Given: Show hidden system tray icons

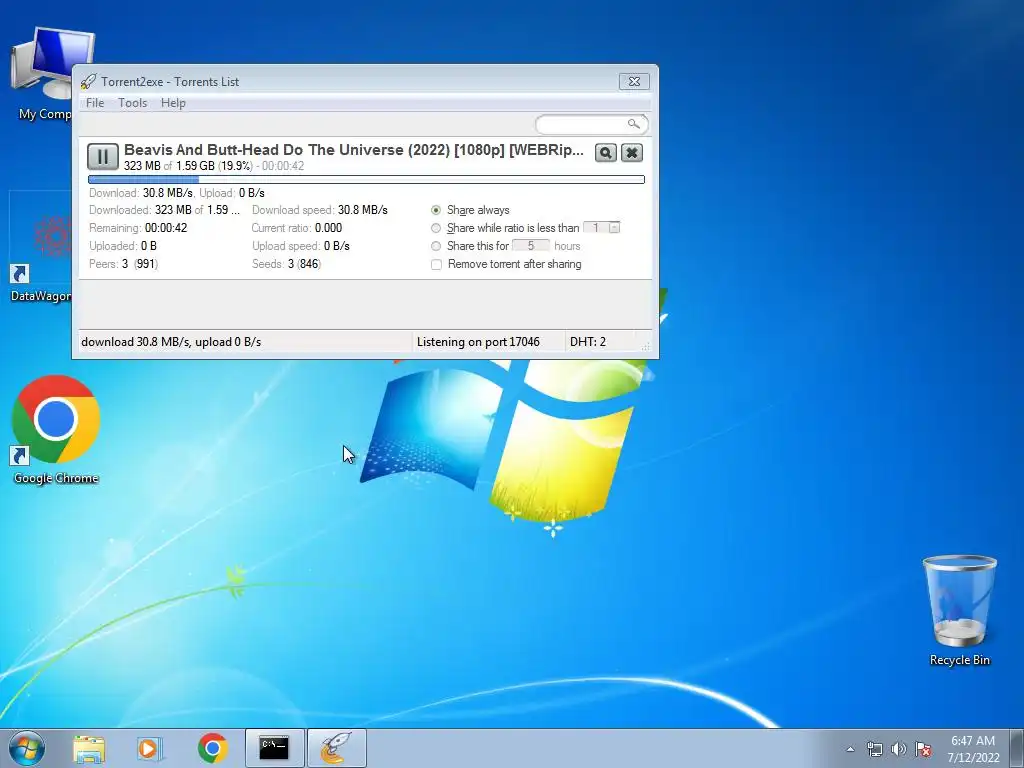Looking at the screenshot, I should (850, 749).
